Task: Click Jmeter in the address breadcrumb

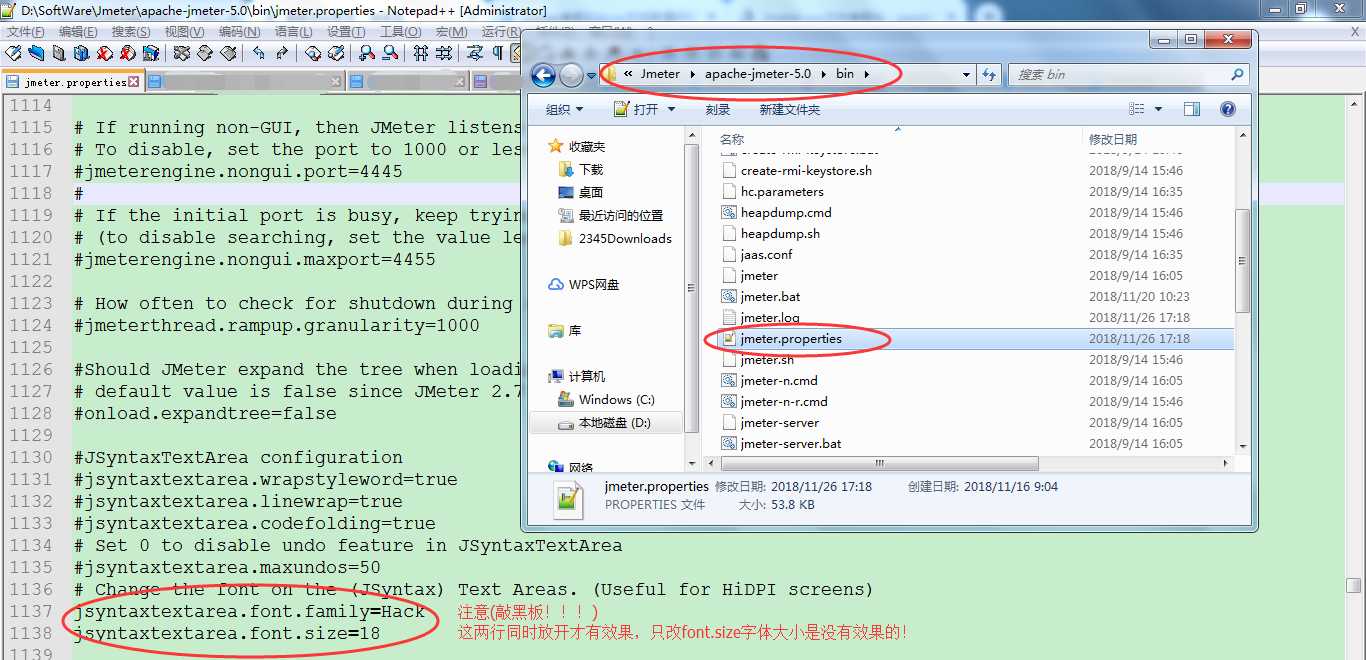Action: (x=660, y=74)
